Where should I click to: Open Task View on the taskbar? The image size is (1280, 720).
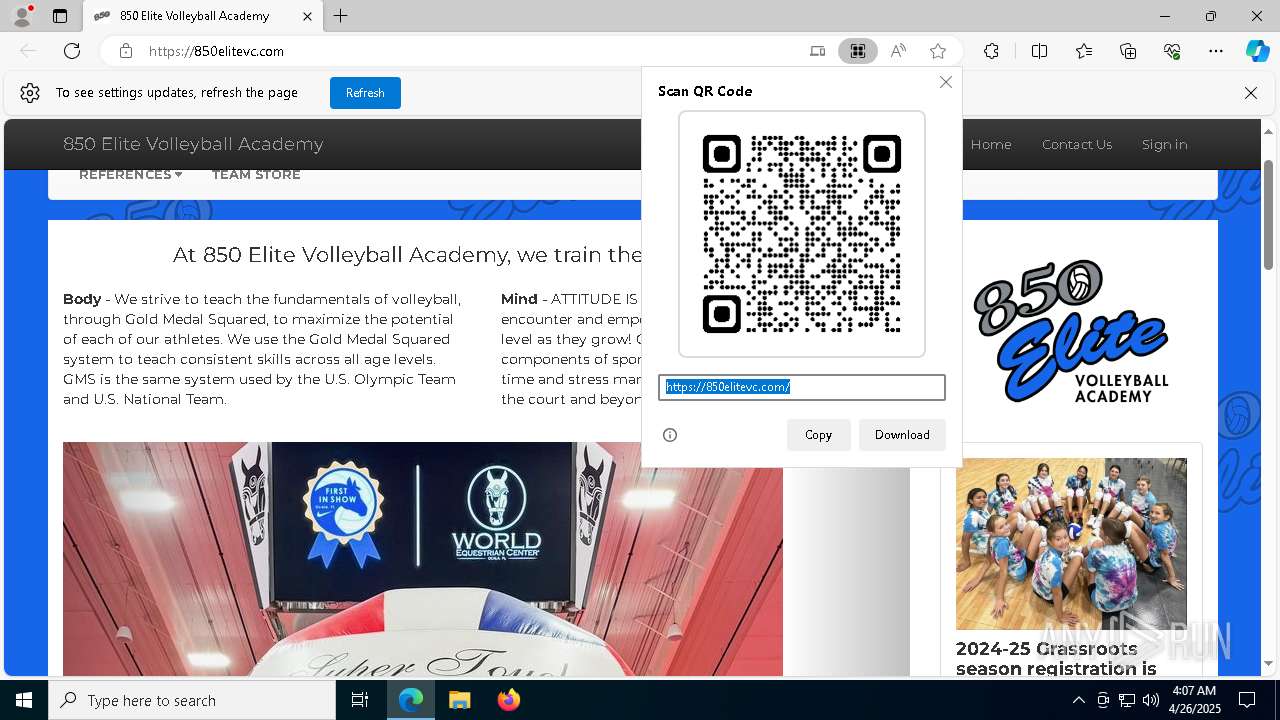pos(360,700)
